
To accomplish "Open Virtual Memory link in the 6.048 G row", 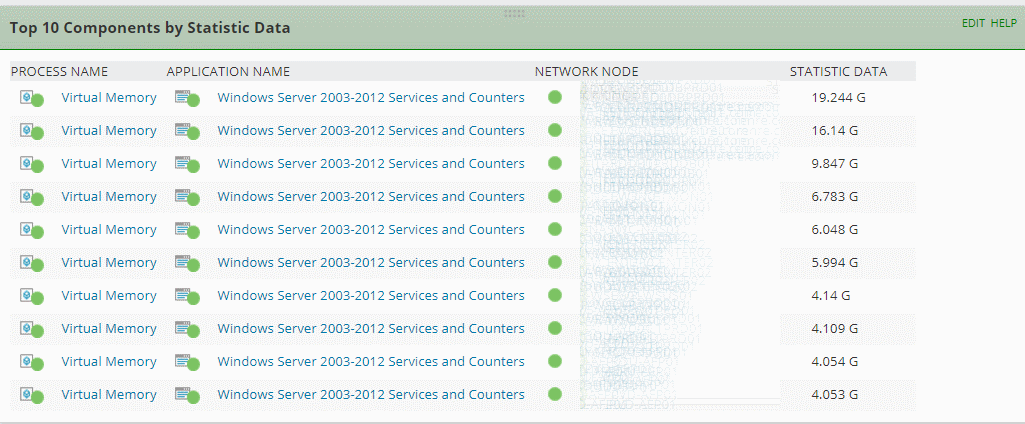I will tap(109, 230).
